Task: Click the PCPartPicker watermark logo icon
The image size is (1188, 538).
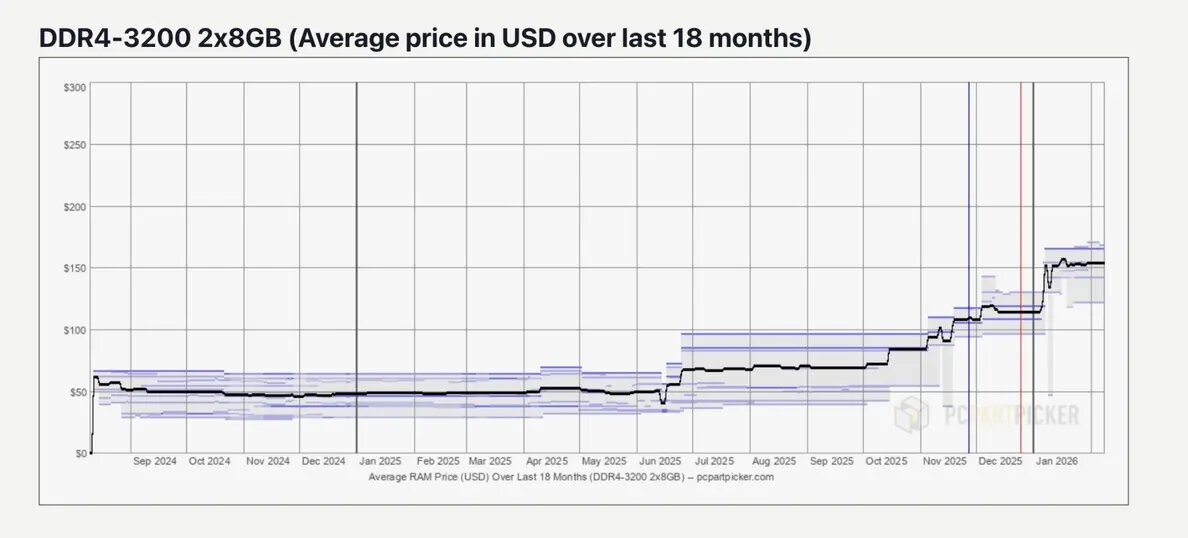Action: (x=911, y=414)
